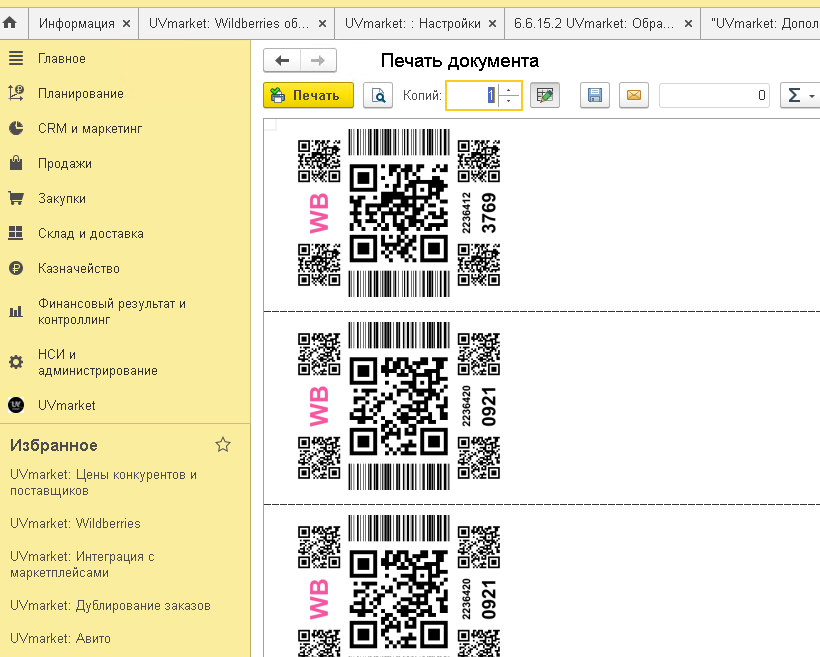The image size is (820, 657).
Task: Open the UVmarket section in sidebar
Action: click(x=66, y=405)
